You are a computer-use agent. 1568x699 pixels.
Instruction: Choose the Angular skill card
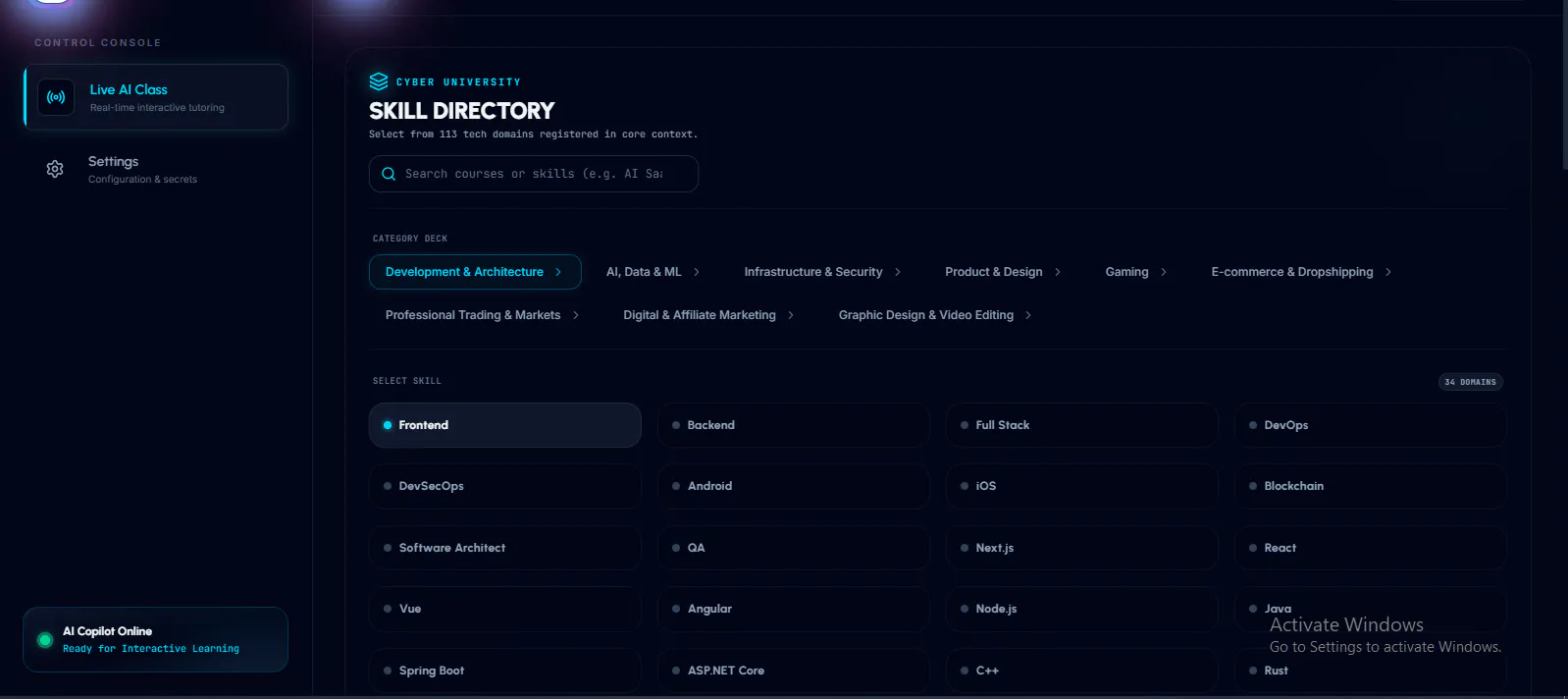click(794, 609)
